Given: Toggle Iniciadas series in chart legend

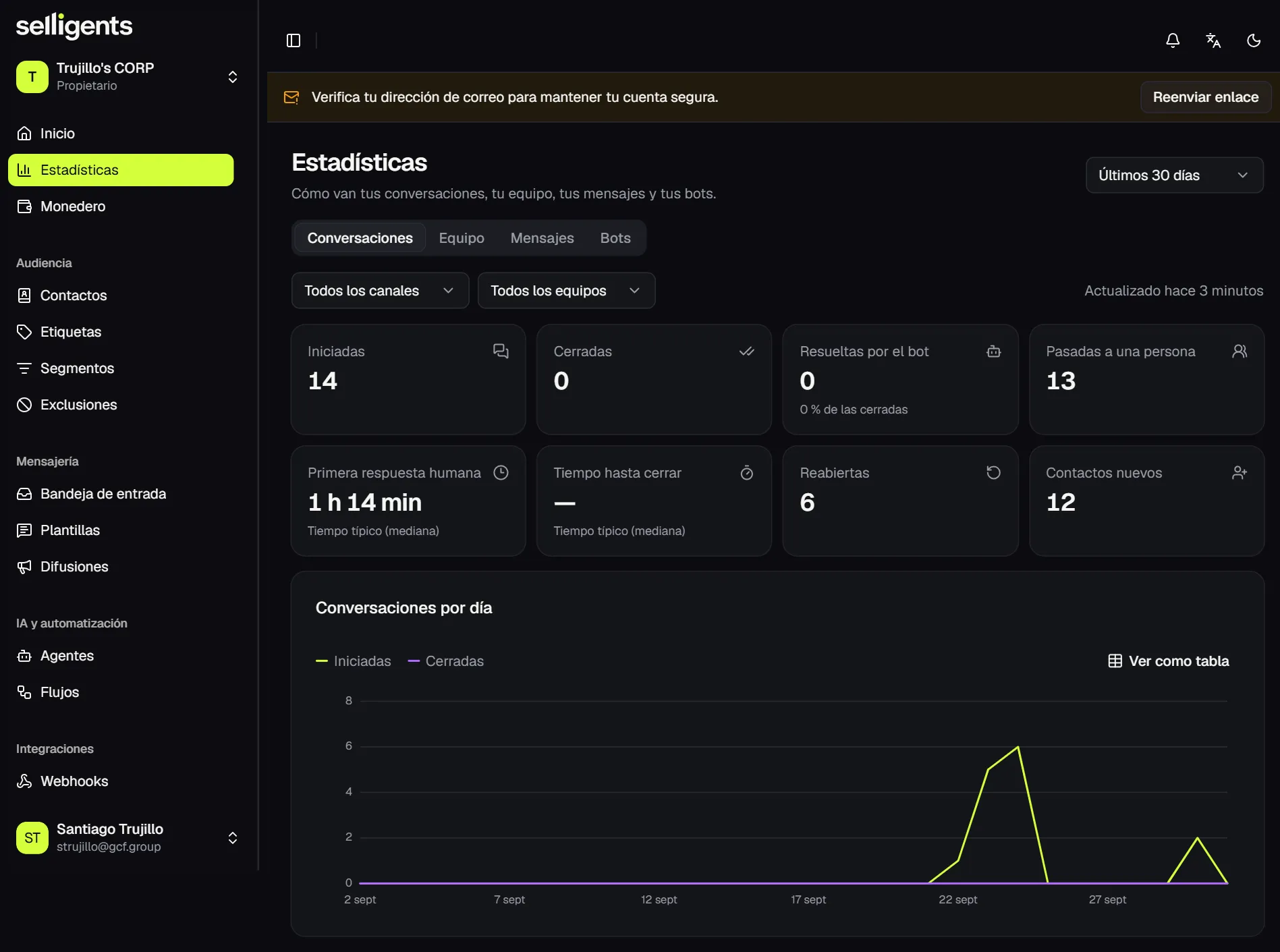Looking at the screenshot, I should [354, 661].
